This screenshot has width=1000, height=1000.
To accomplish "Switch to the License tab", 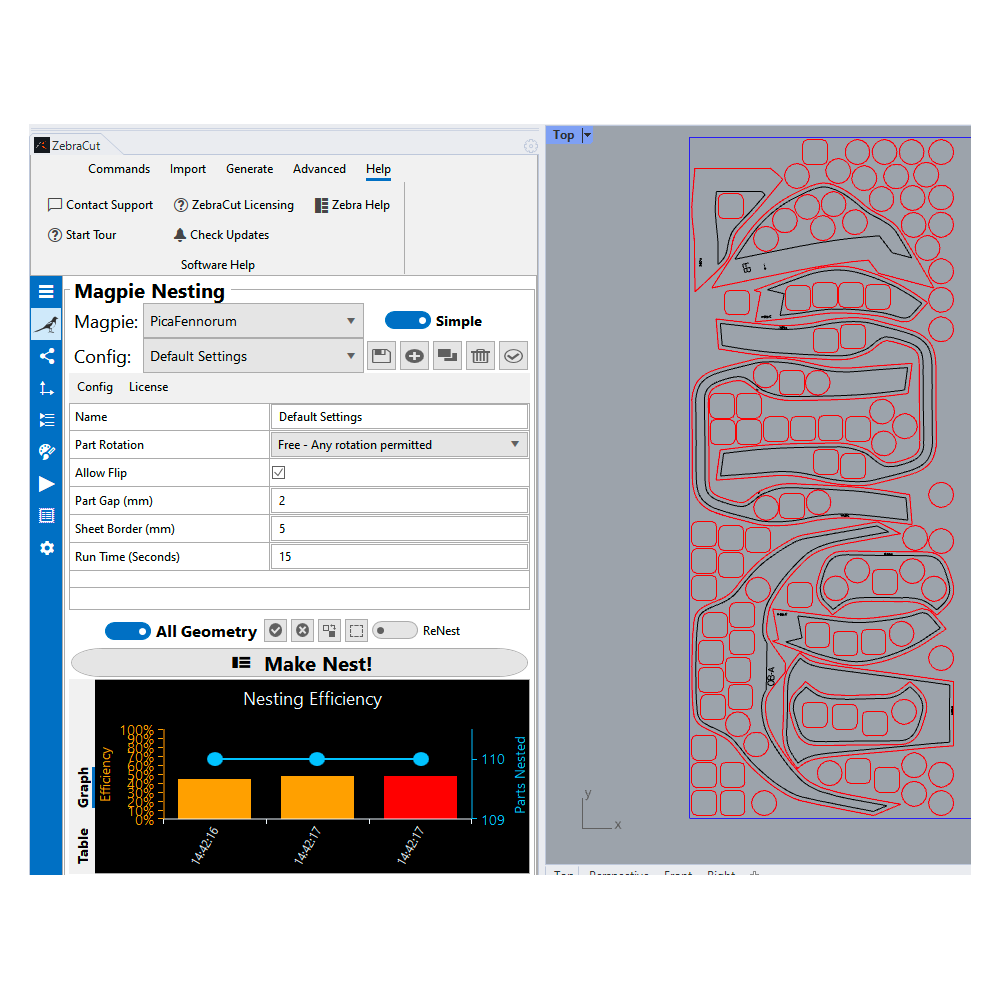I will (149, 387).
